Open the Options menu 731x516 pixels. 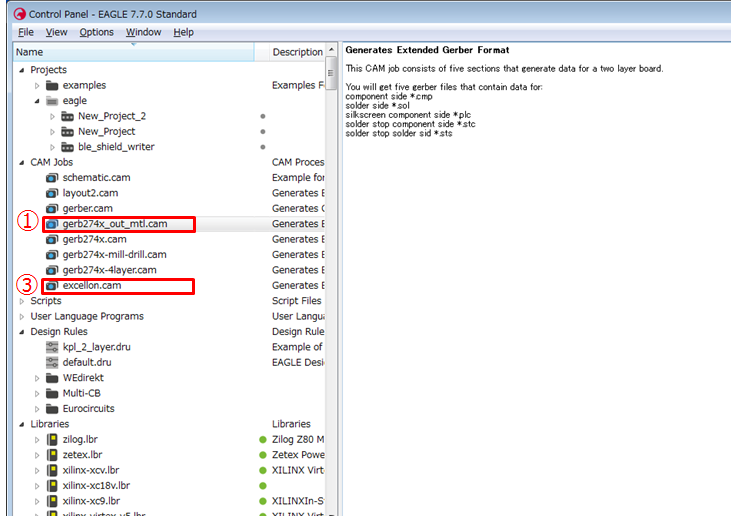point(97,32)
